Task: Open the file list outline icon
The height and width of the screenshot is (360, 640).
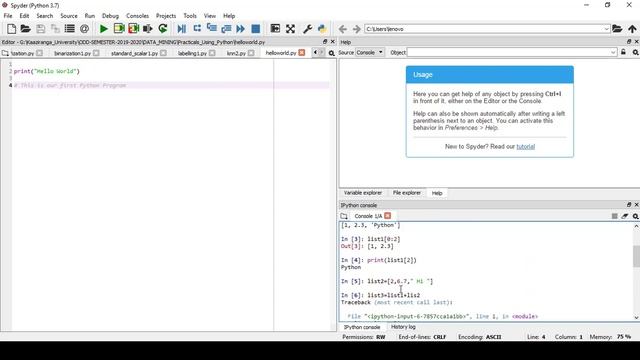Action: pos(70,29)
